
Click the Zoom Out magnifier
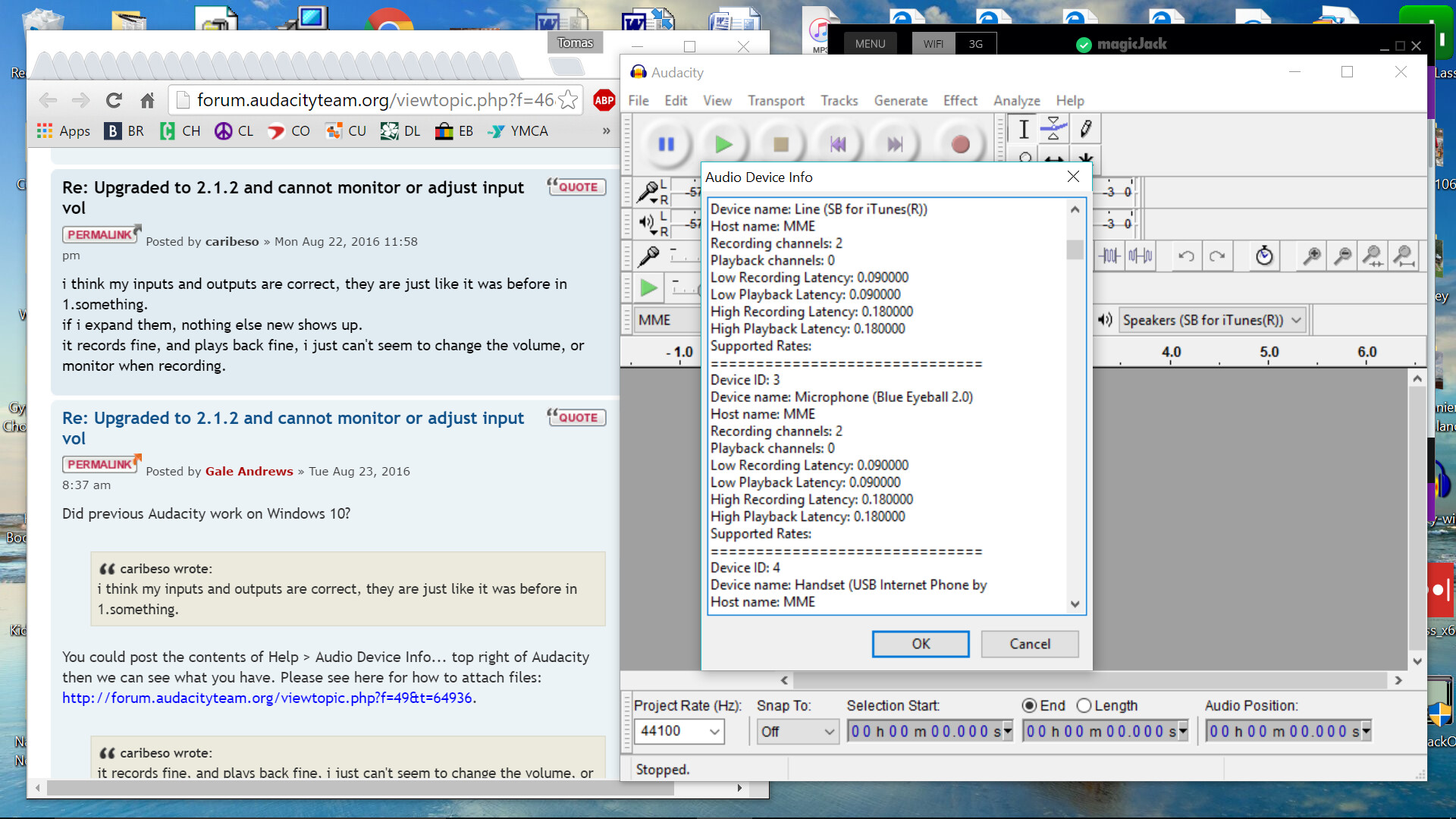pyautogui.click(x=1342, y=256)
